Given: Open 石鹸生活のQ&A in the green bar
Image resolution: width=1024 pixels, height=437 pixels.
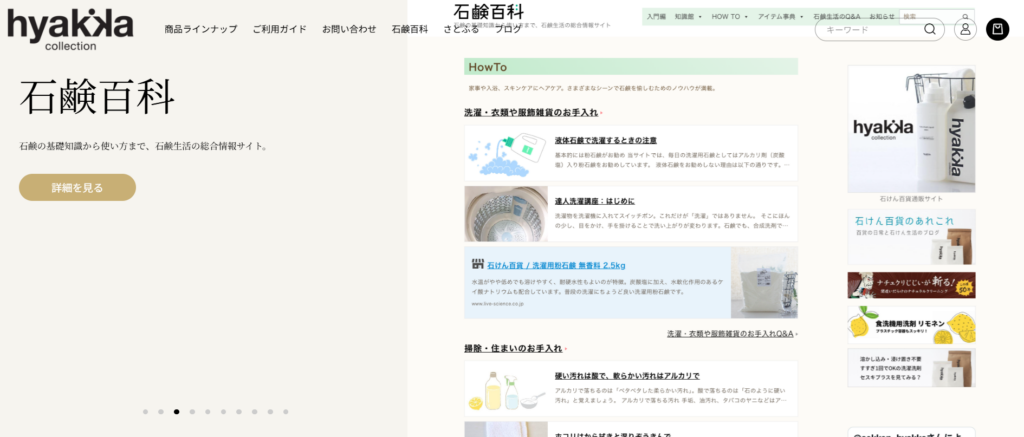Looking at the screenshot, I should [837, 16].
